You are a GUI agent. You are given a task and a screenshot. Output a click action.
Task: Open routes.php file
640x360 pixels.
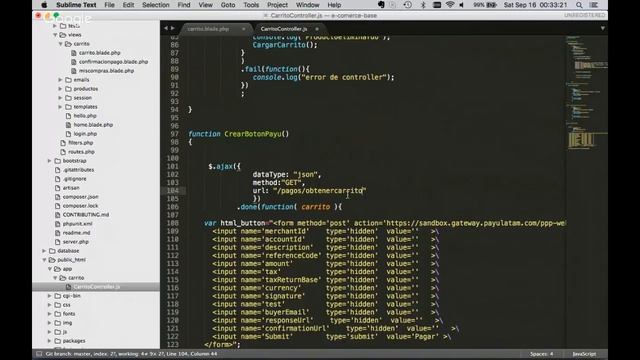(x=81, y=151)
